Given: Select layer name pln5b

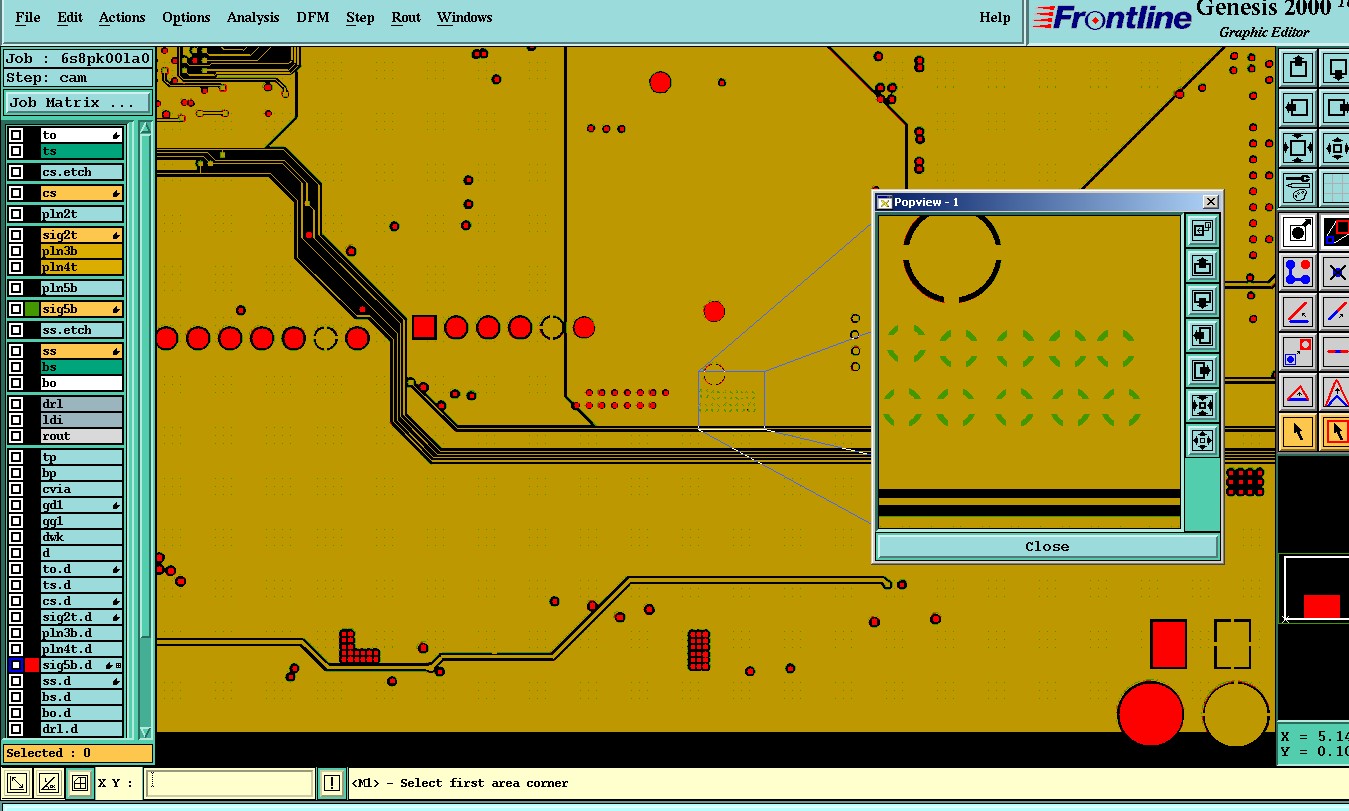Looking at the screenshot, I should pos(82,288).
